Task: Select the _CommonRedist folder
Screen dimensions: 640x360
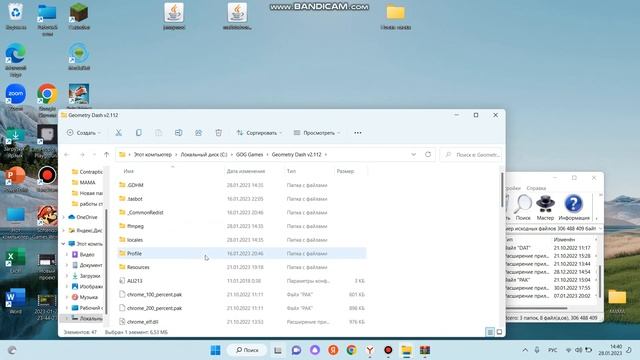Action: [x=242, y=213]
